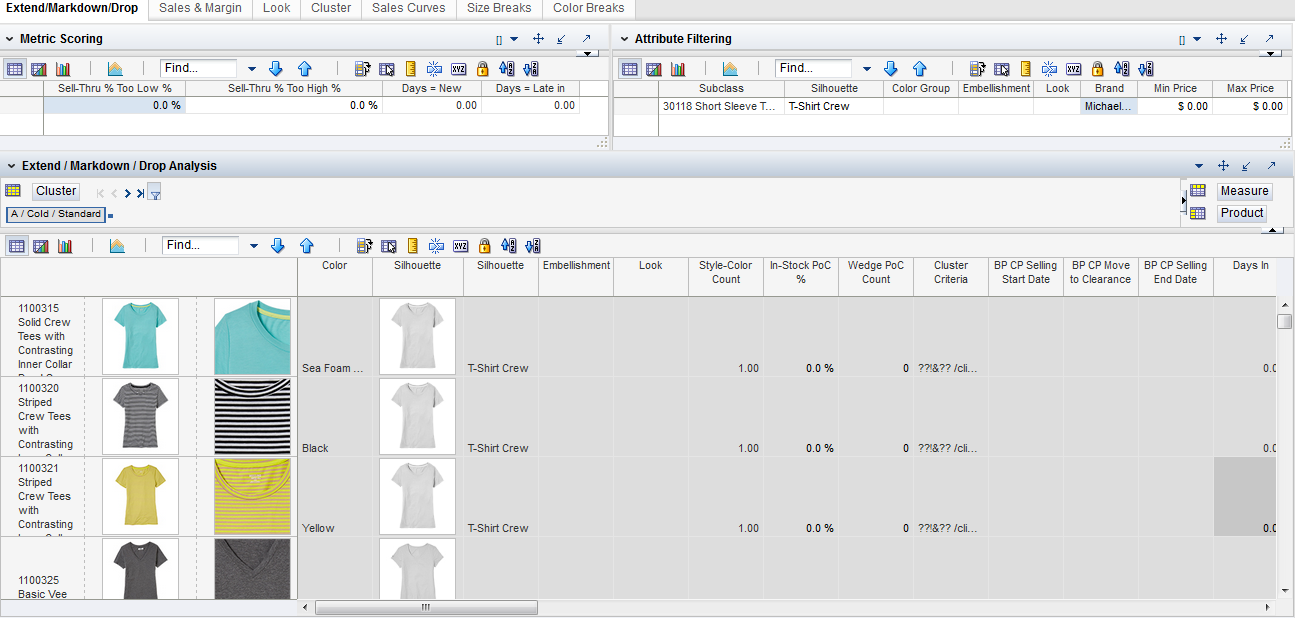
Task: Collapse the Metric Scoring panel
Action: click(x=9, y=39)
